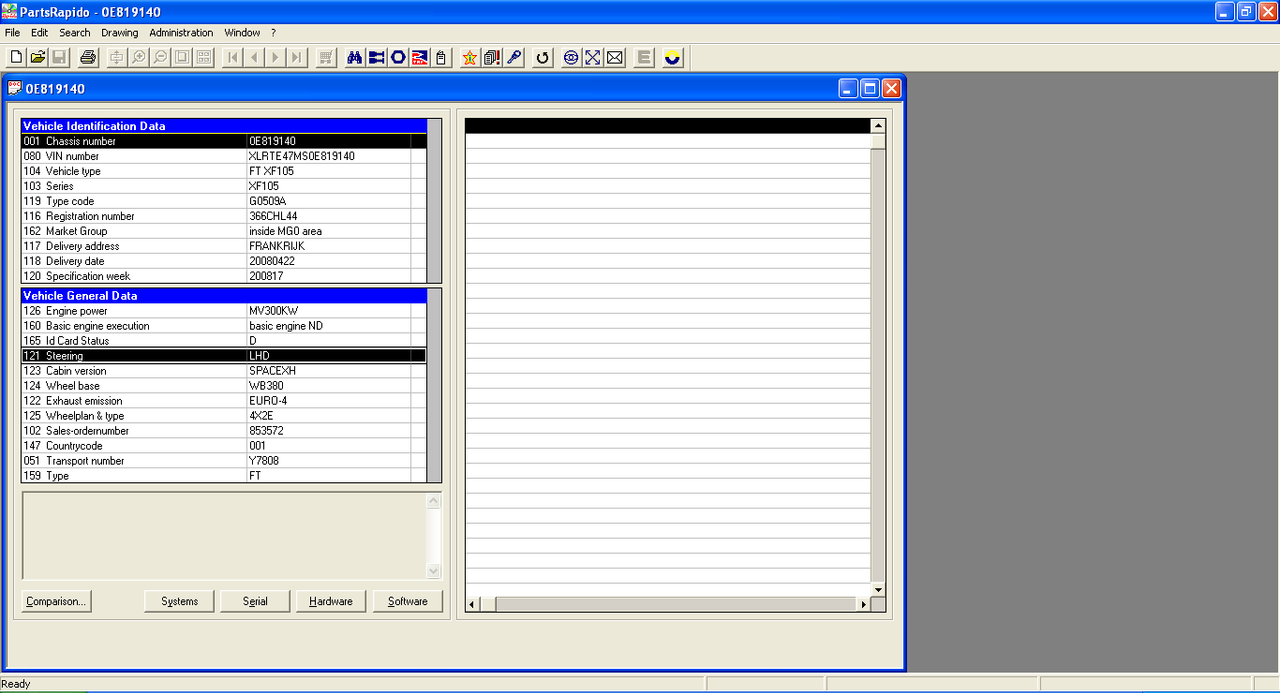Click the star favorites toolbar icon

tap(470, 58)
